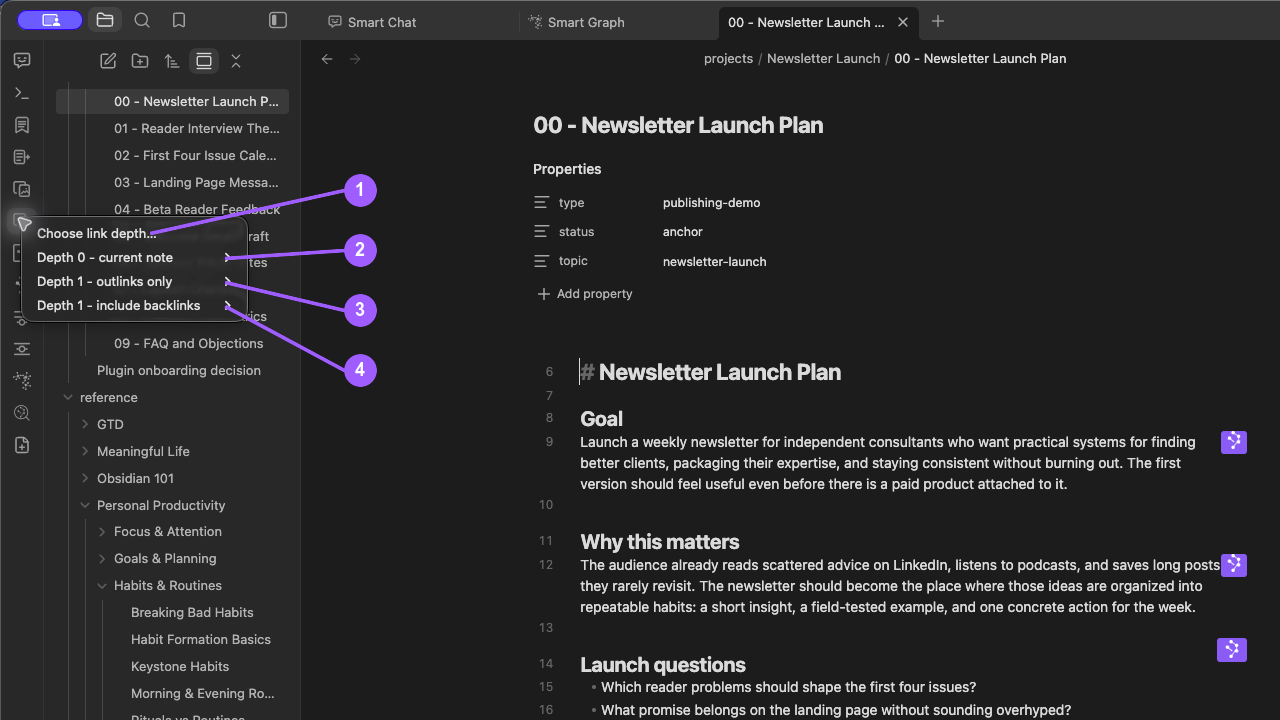
Task: Click projects in the breadcrumb
Action: tap(728, 59)
